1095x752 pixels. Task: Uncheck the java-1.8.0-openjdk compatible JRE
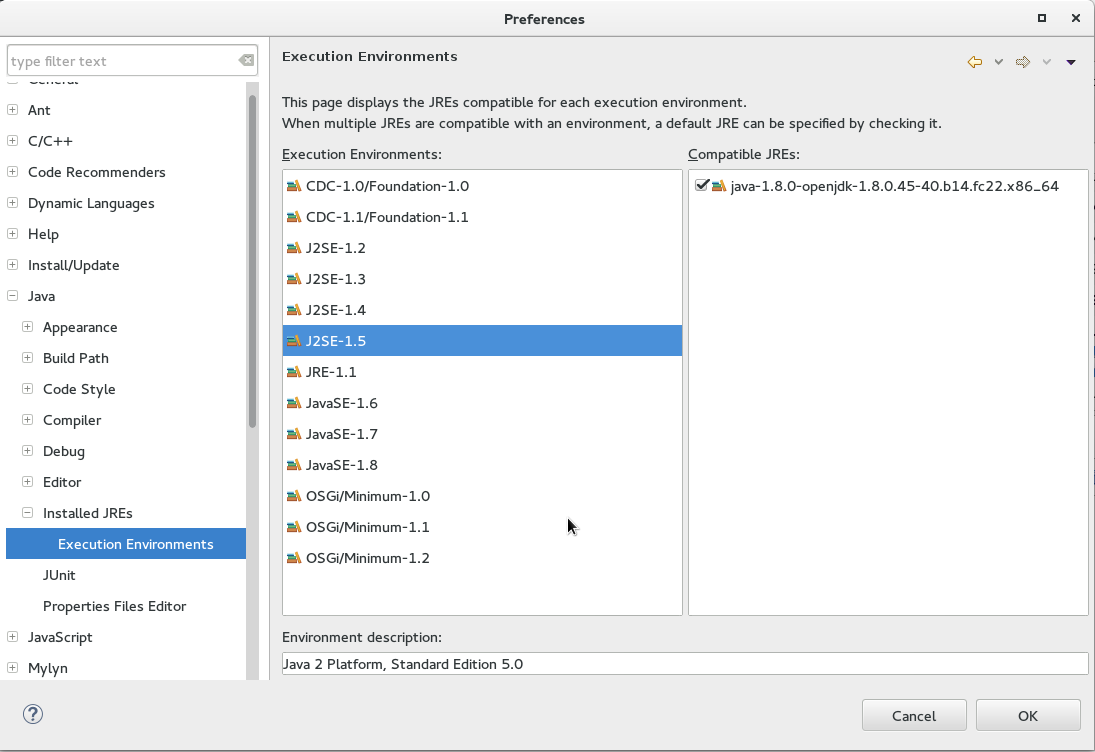pyautogui.click(x=701, y=184)
